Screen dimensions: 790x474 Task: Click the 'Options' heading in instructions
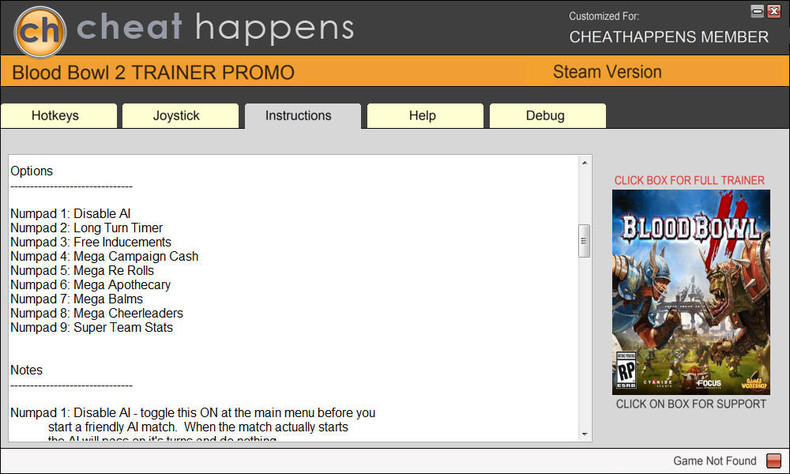coord(31,171)
